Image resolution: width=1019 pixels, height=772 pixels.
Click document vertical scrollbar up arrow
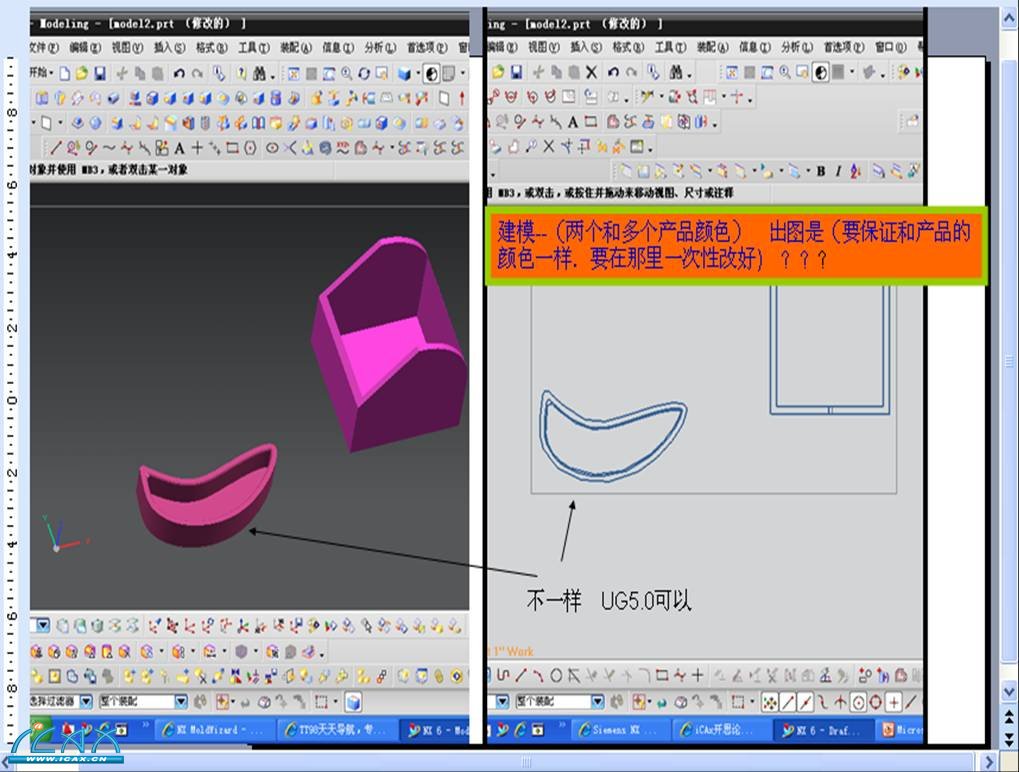1009,17
